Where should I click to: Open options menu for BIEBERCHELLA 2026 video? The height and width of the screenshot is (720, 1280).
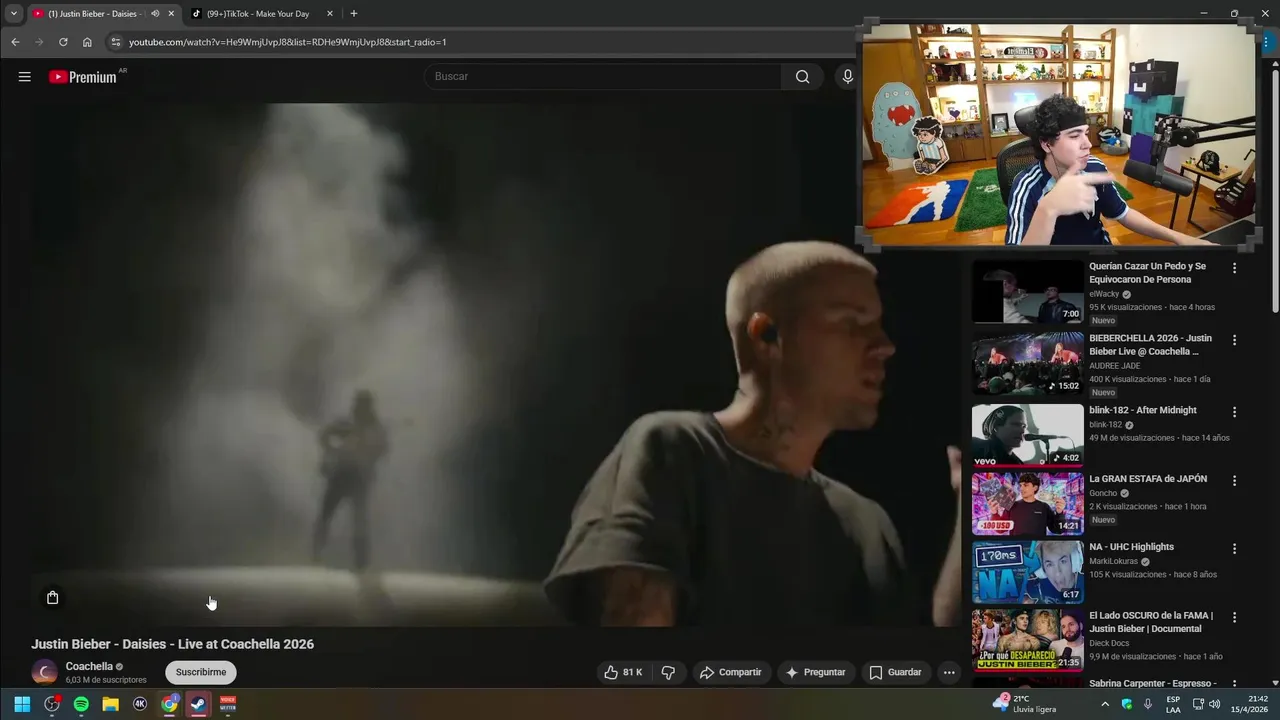[x=1234, y=340]
